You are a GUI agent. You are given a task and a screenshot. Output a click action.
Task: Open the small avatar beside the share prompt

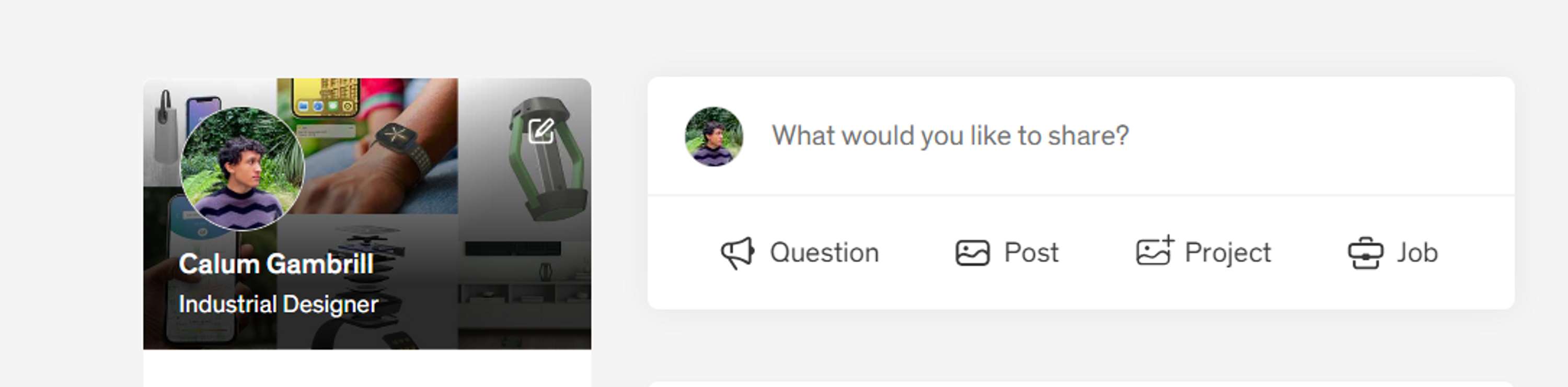tap(713, 136)
